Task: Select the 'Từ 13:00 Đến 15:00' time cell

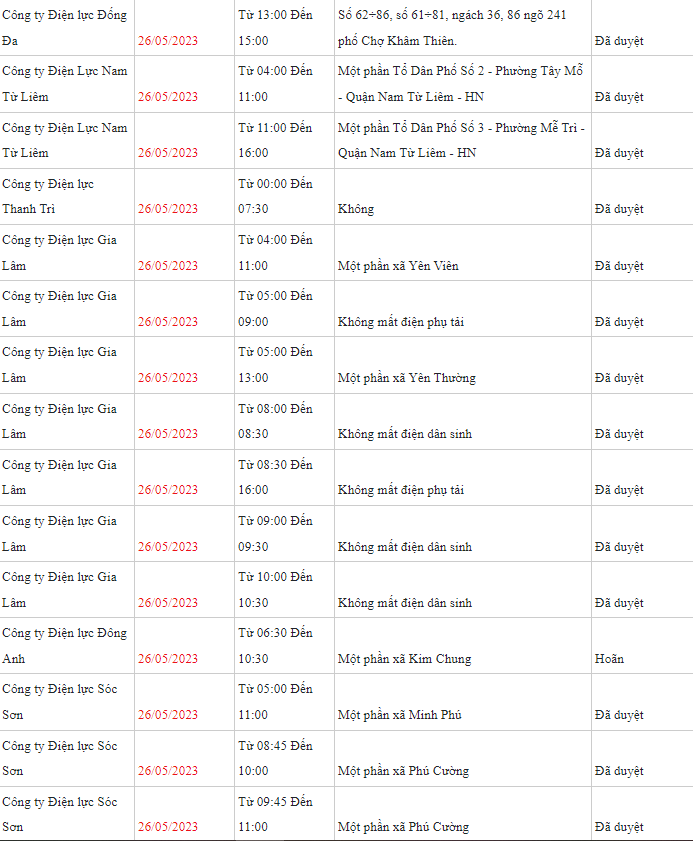Action: tap(284, 27)
